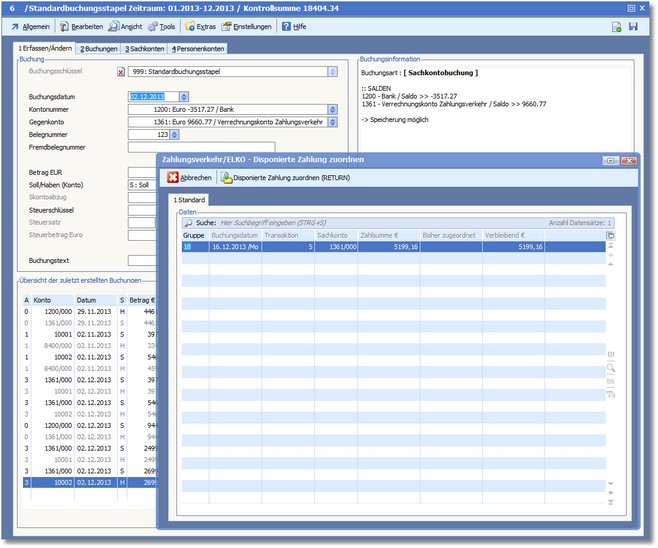Switch to the 4 Personenkonten tab
The height and width of the screenshot is (548, 658).
(x=197, y=48)
